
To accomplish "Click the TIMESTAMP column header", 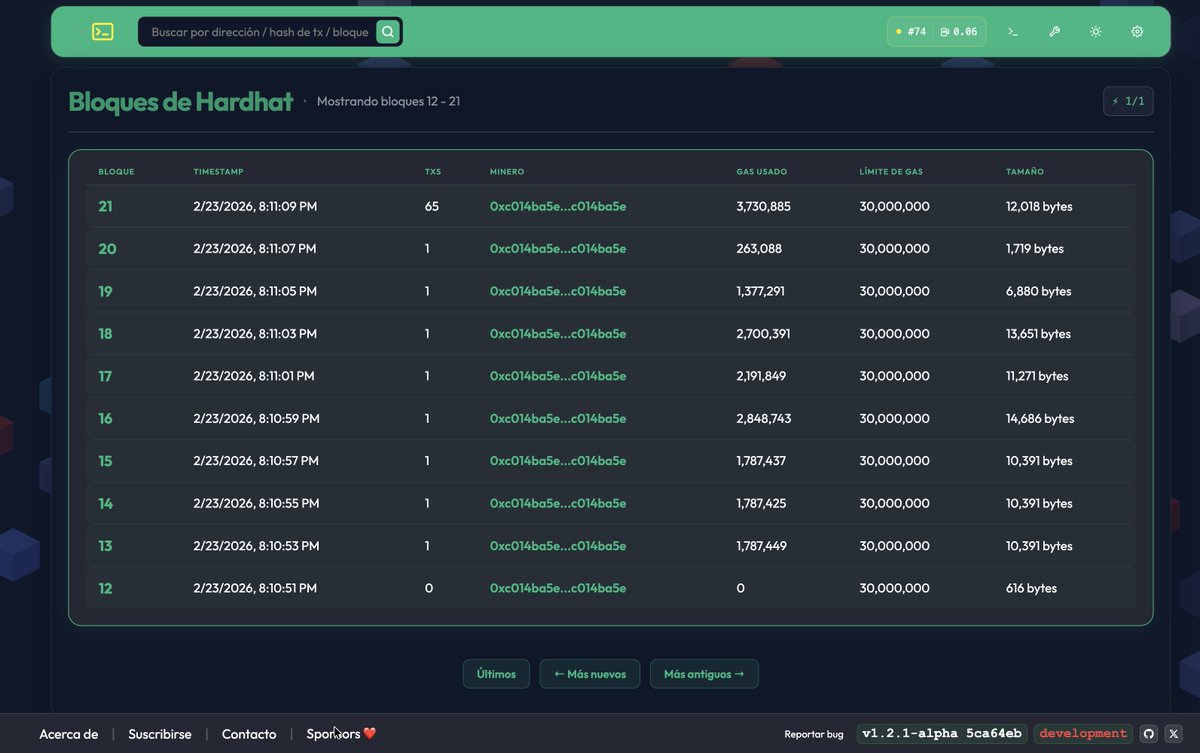I will tap(218, 172).
